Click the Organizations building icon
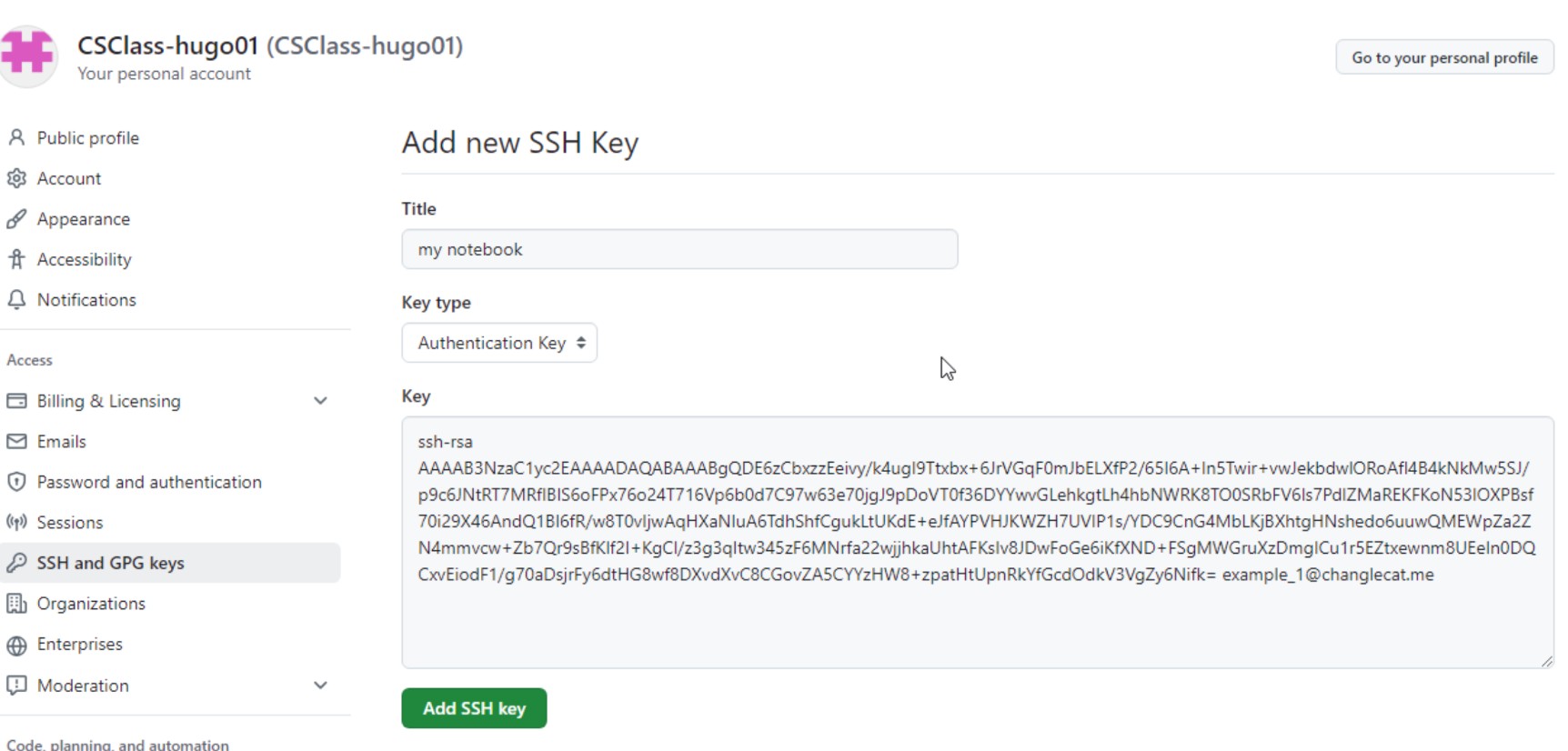1568x751 pixels. [16, 603]
